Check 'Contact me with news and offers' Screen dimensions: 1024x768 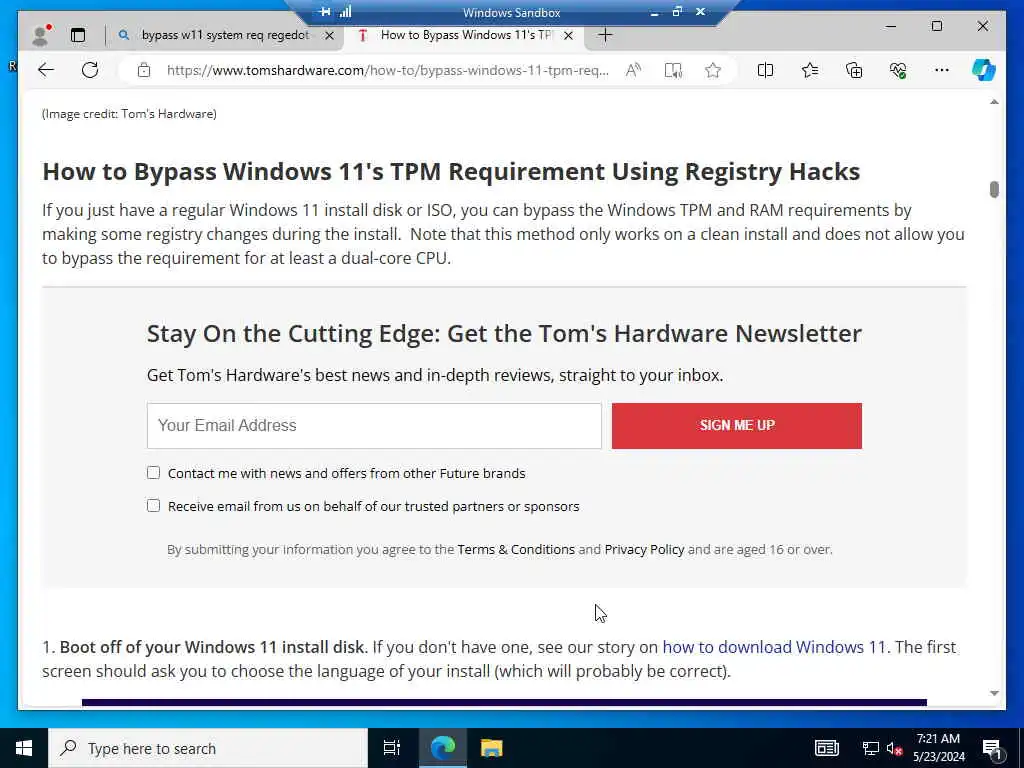(x=153, y=473)
